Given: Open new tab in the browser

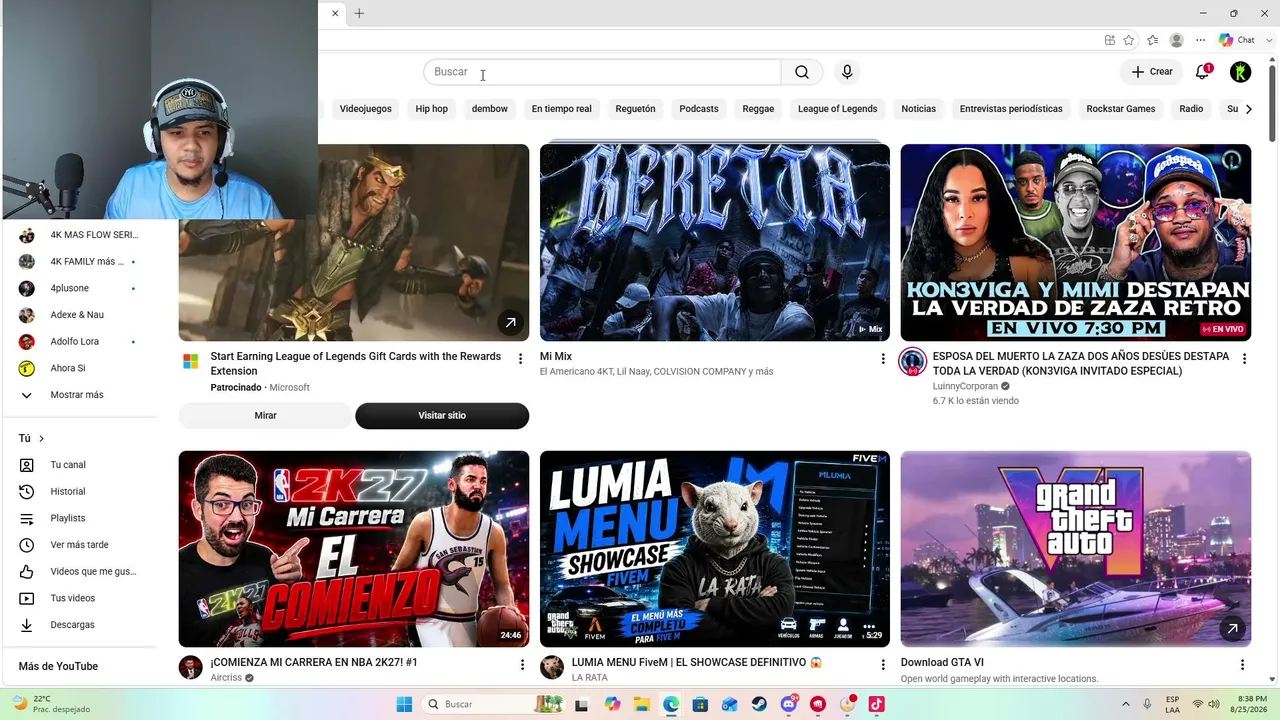Looking at the screenshot, I should coord(359,13).
